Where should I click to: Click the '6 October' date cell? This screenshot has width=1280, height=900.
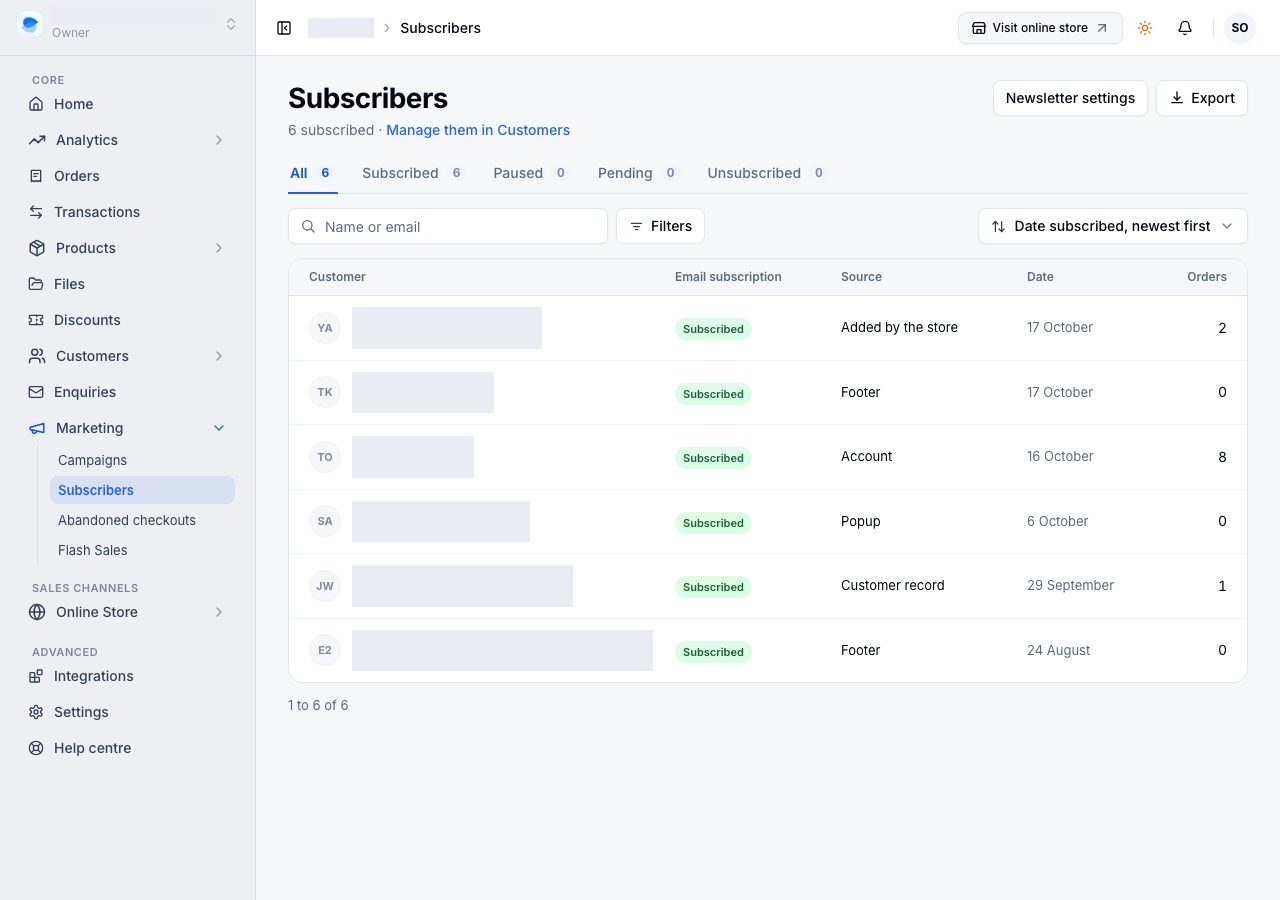1057,521
